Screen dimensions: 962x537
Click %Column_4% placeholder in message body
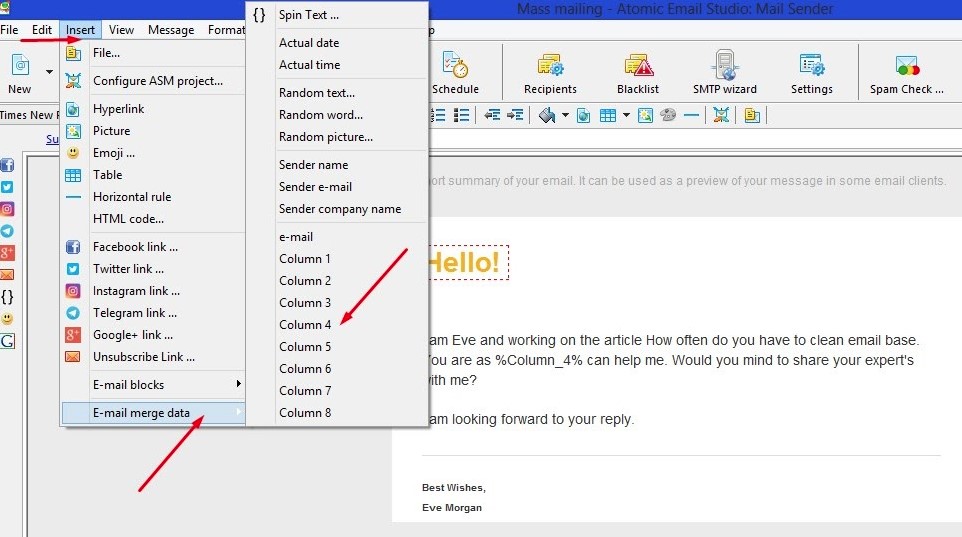point(539,360)
